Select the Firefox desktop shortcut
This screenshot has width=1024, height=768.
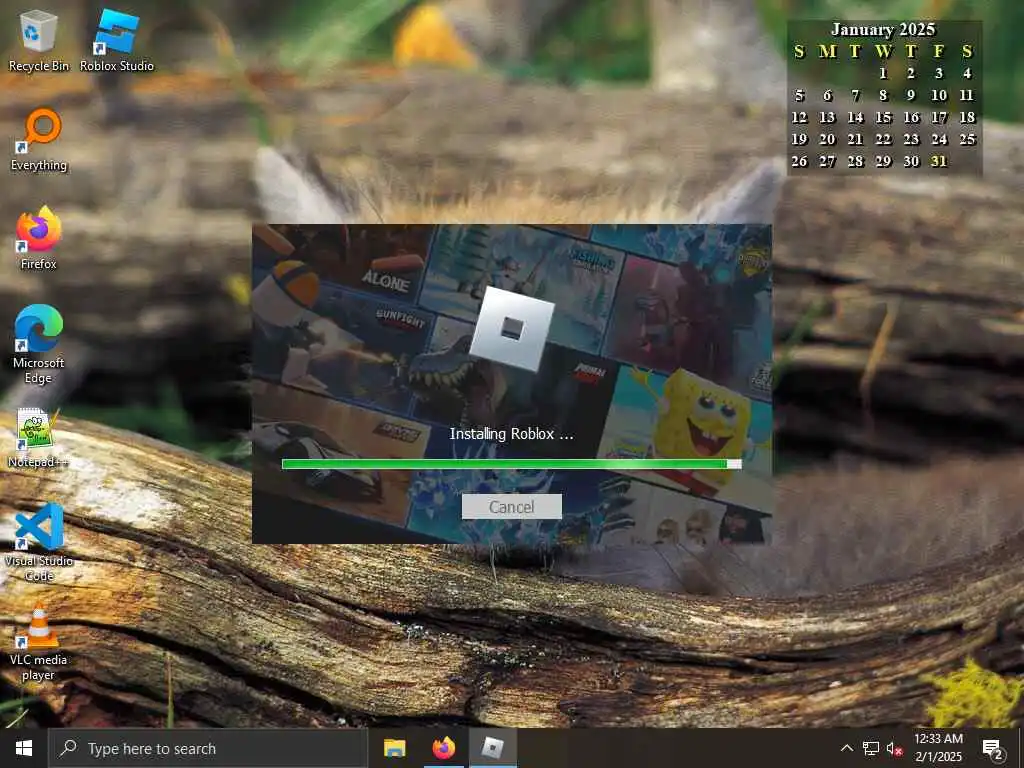click(39, 238)
